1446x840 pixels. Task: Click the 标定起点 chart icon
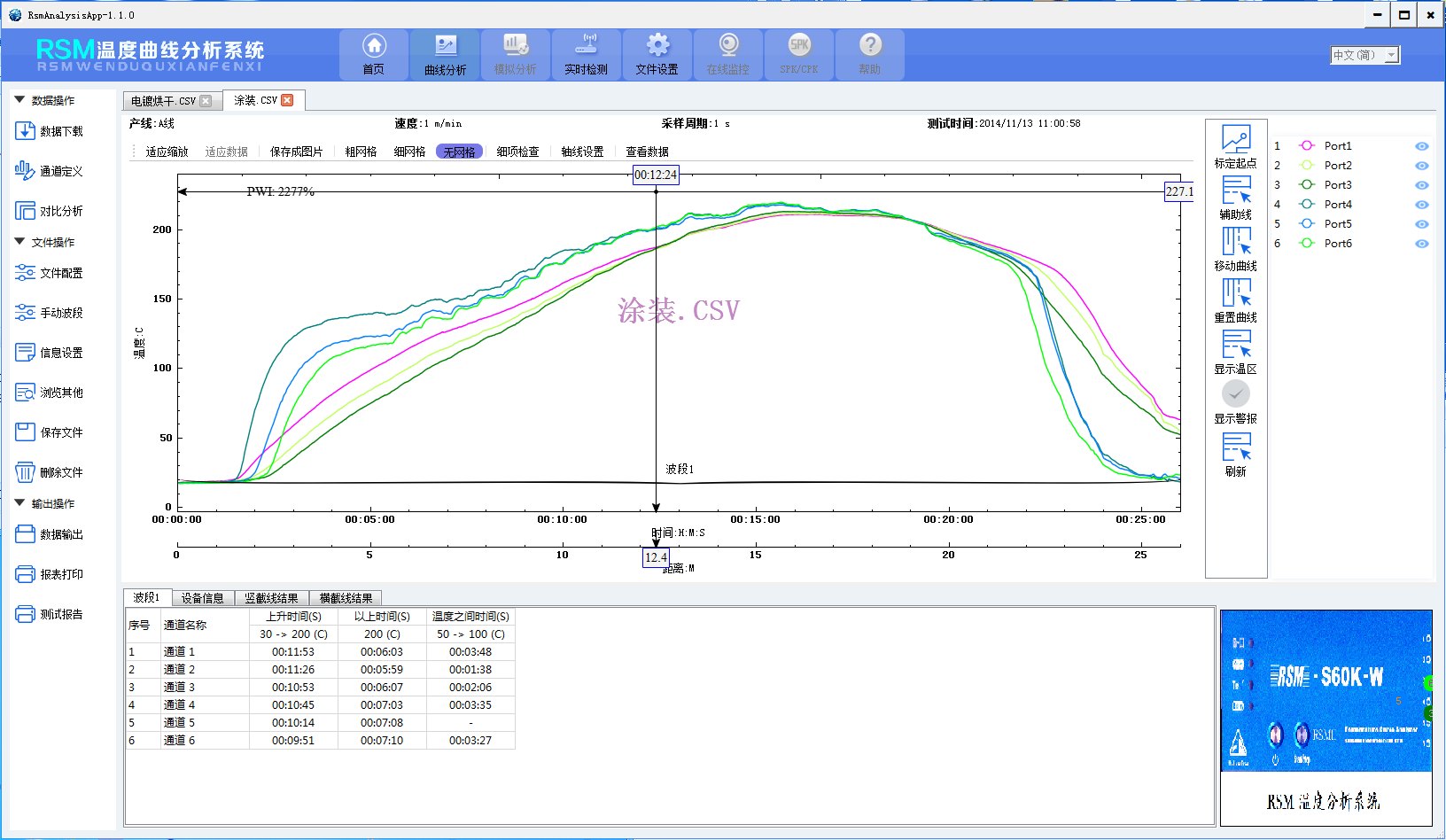tap(1235, 139)
